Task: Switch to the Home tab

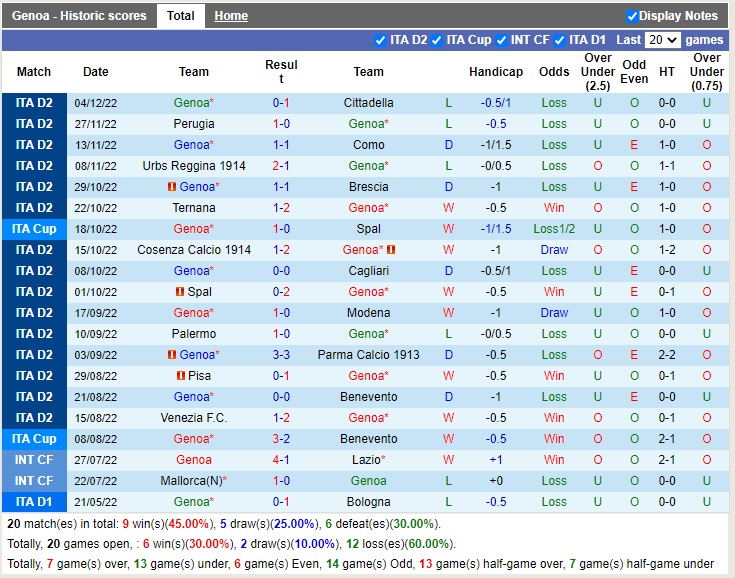Action: (x=231, y=16)
